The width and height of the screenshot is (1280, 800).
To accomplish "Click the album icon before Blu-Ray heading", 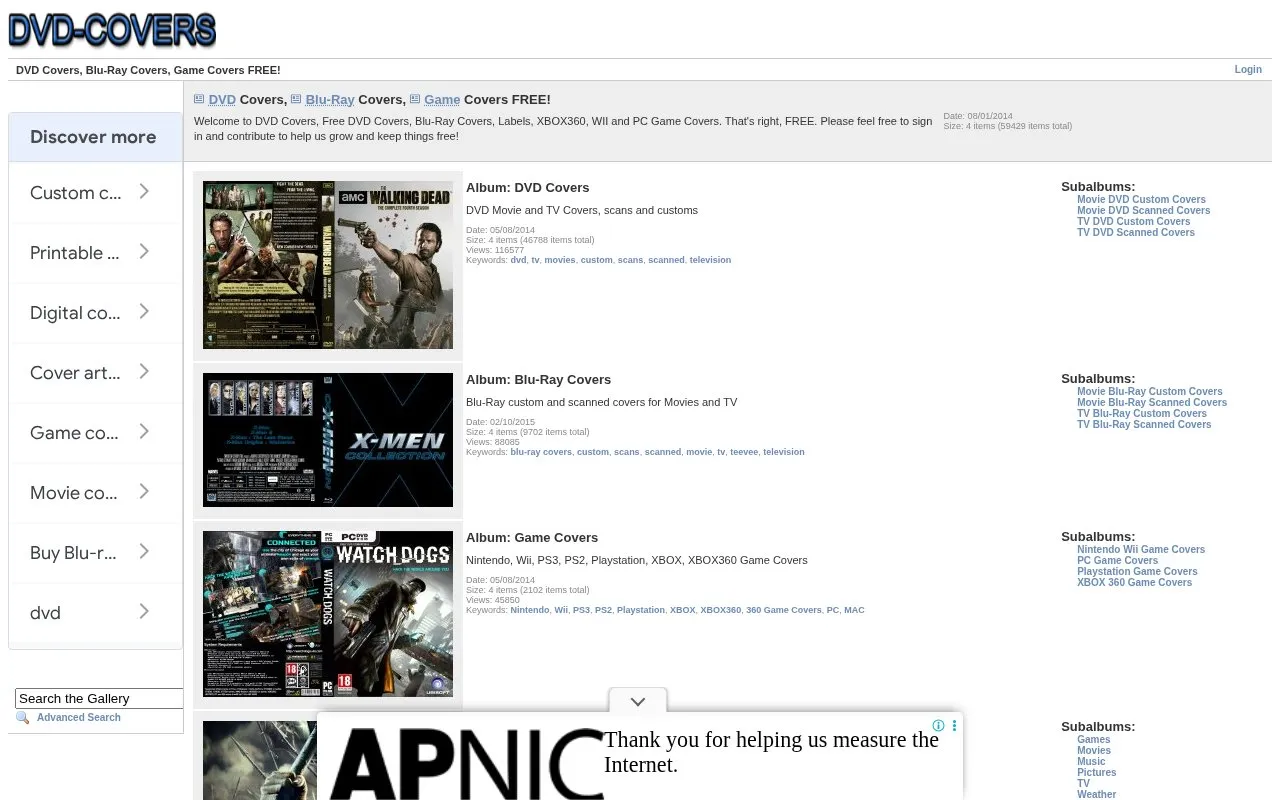I will [x=296, y=99].
